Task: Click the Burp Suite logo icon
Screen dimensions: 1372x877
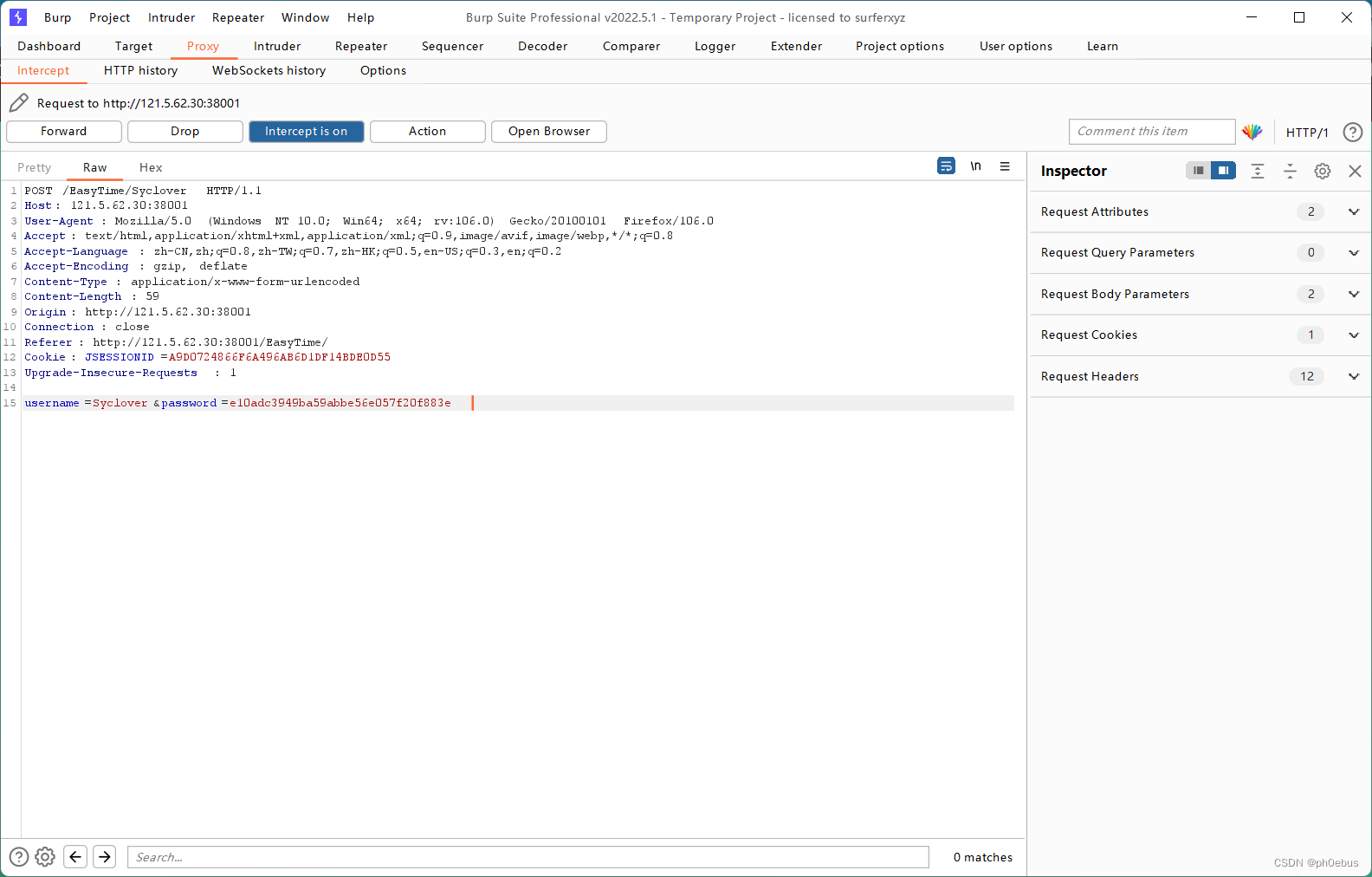Action: pos(17,17)
